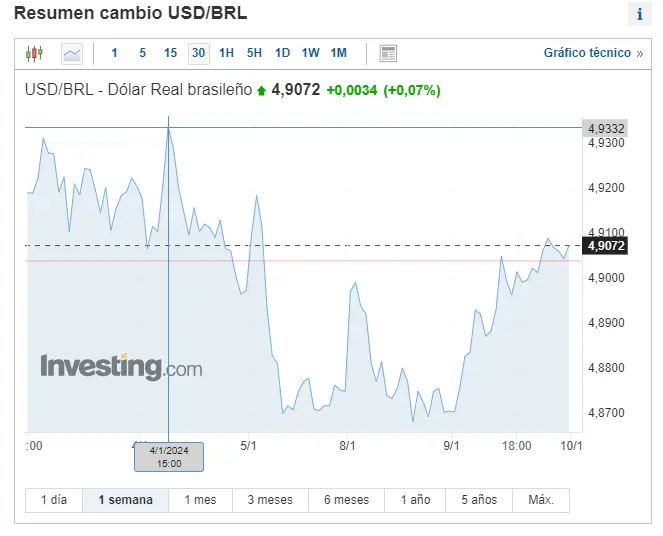Click the 4/1/2024 15:00 crosshair marker
663x536 pixels.
tap(169, 457)
